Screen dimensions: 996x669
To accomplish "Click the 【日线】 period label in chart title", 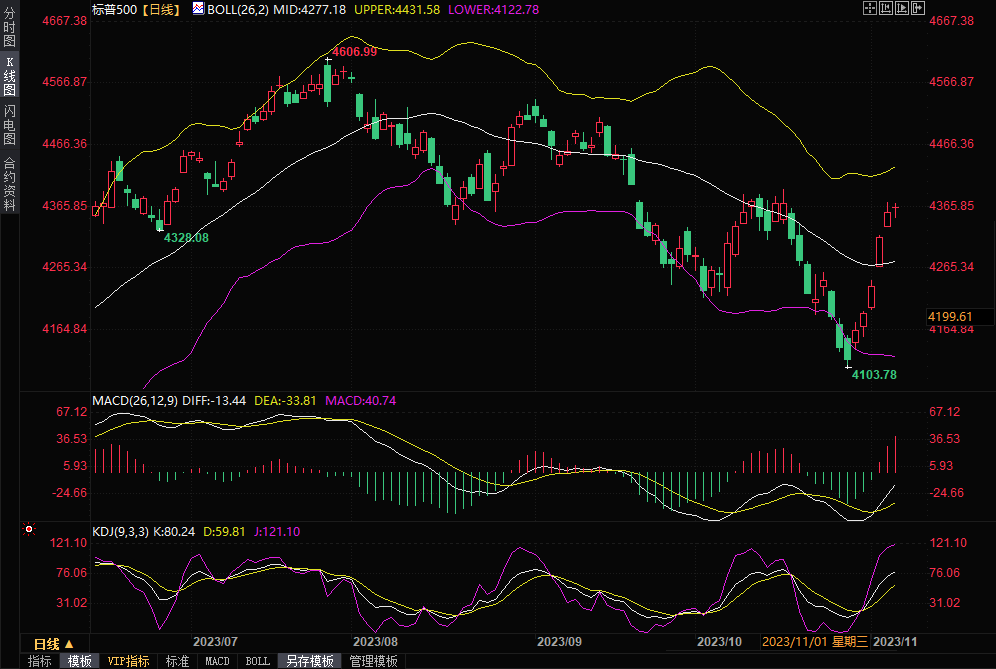I will (x=160, y=9).
